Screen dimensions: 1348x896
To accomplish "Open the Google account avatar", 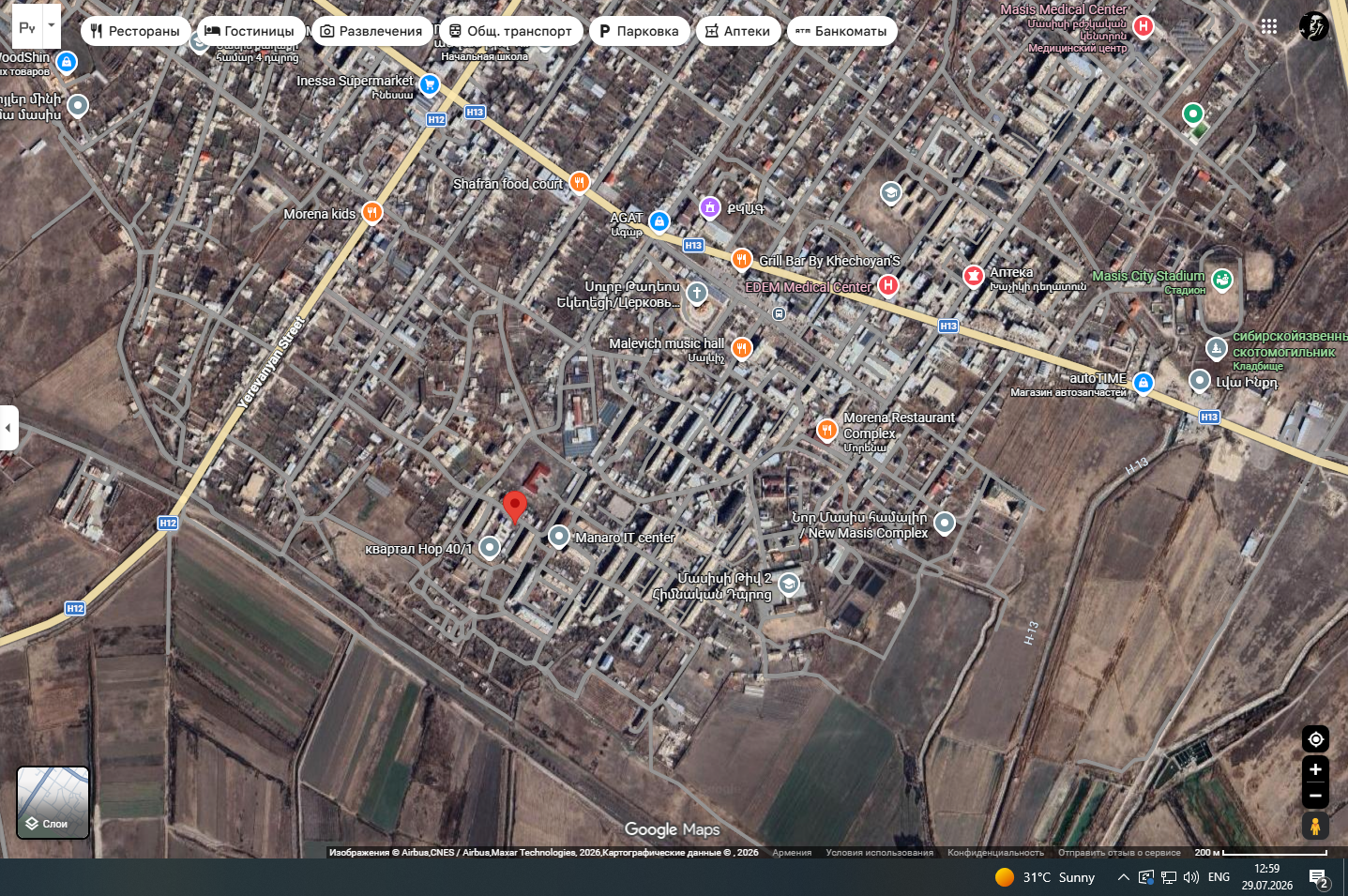I will tap(1314, 26).
